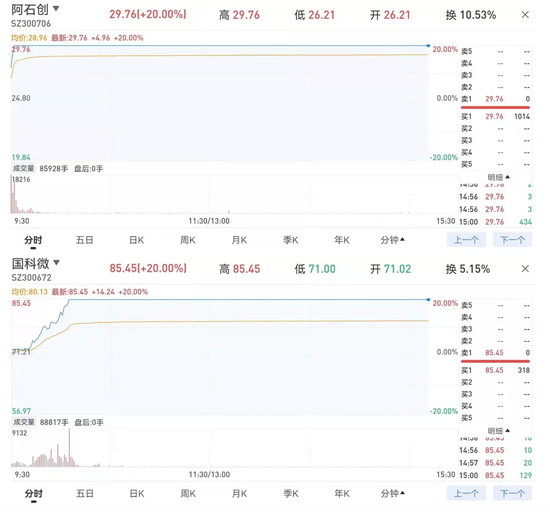Screen dimensions: 550x512
Task: Open stock selector dropdown next to 阿石创
Action: tap(56, 8)
